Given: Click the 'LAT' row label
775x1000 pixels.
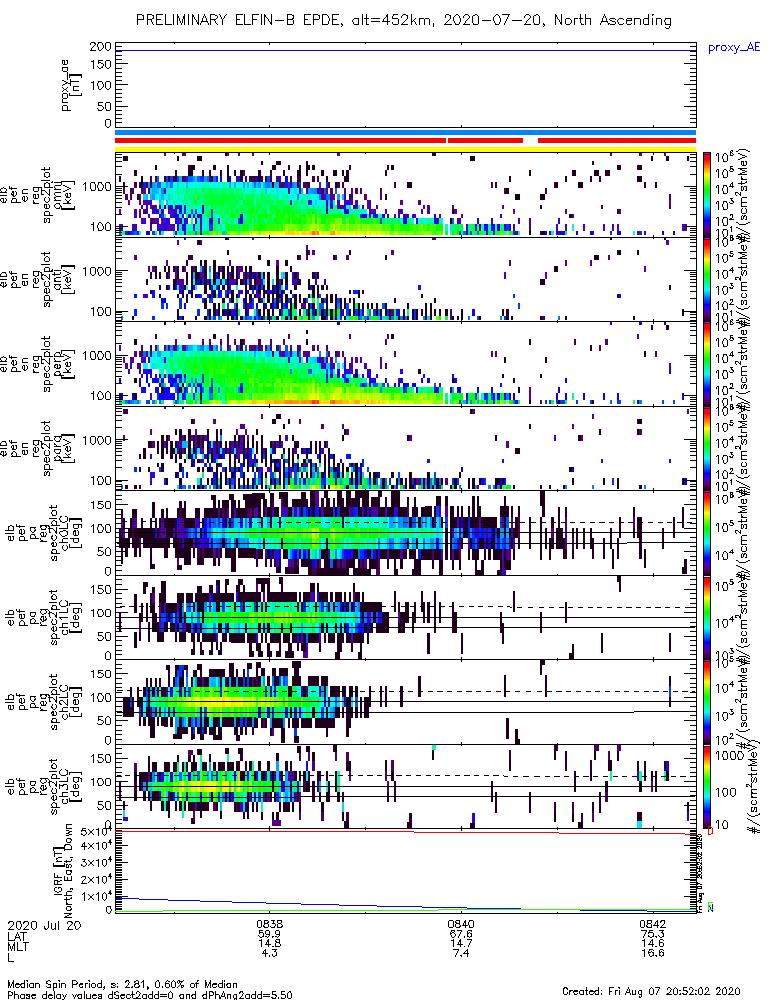Looking at the screenshot, I should pyautogui.click(x=17, y=936).
